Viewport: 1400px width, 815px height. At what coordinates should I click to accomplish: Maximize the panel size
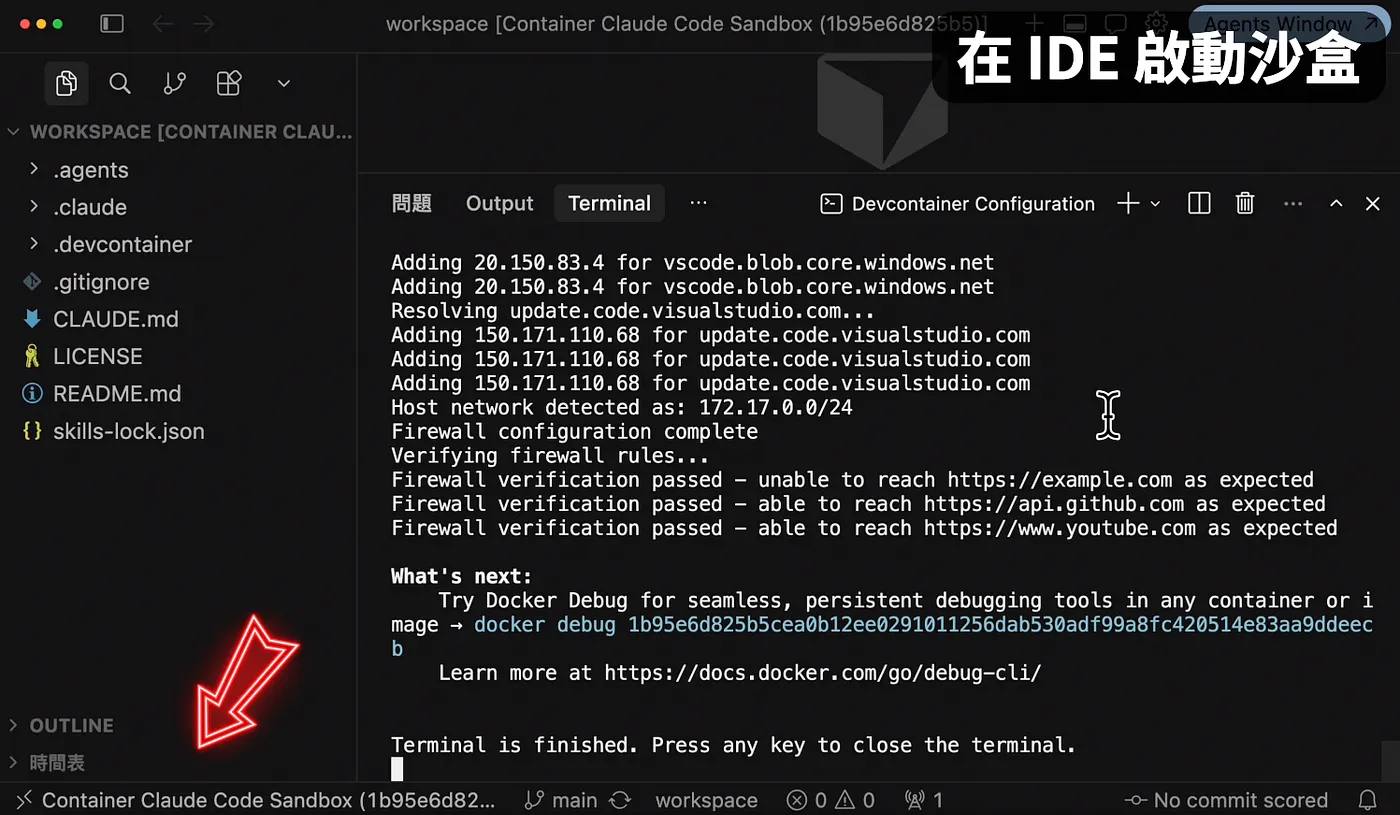point(1336,204)
